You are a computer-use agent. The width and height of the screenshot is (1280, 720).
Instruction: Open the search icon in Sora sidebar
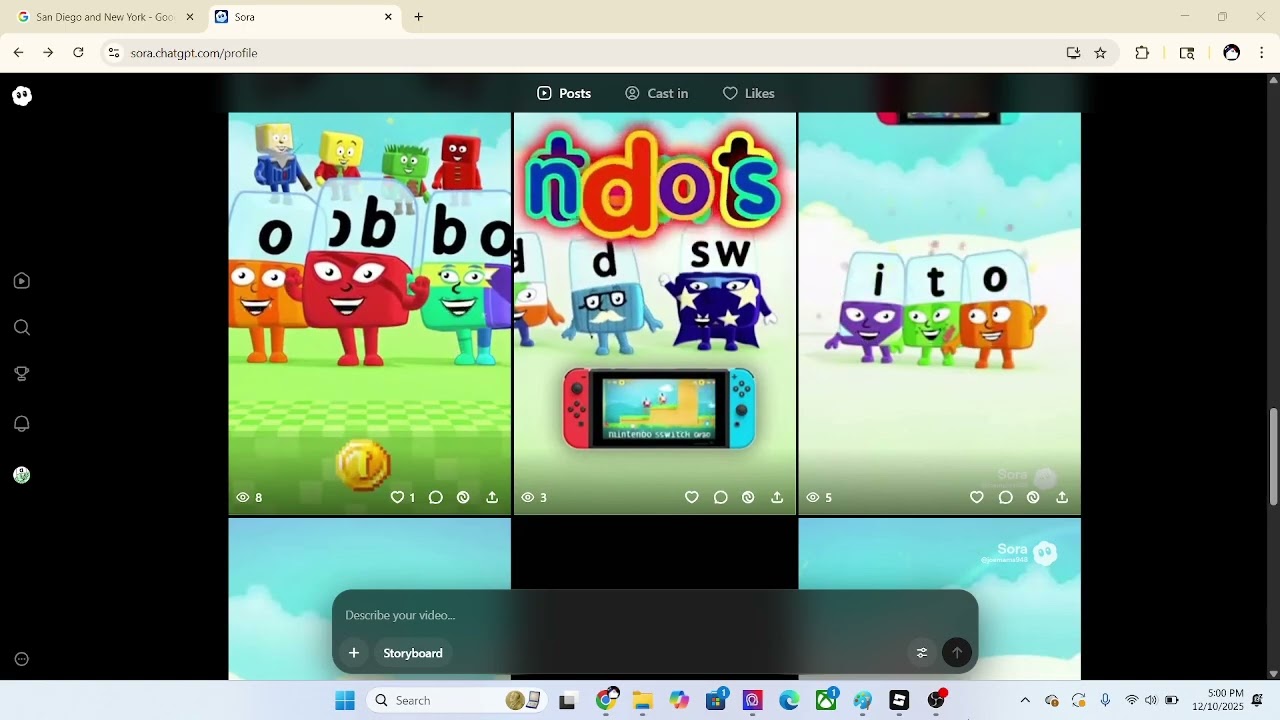[x=22, y=328]
